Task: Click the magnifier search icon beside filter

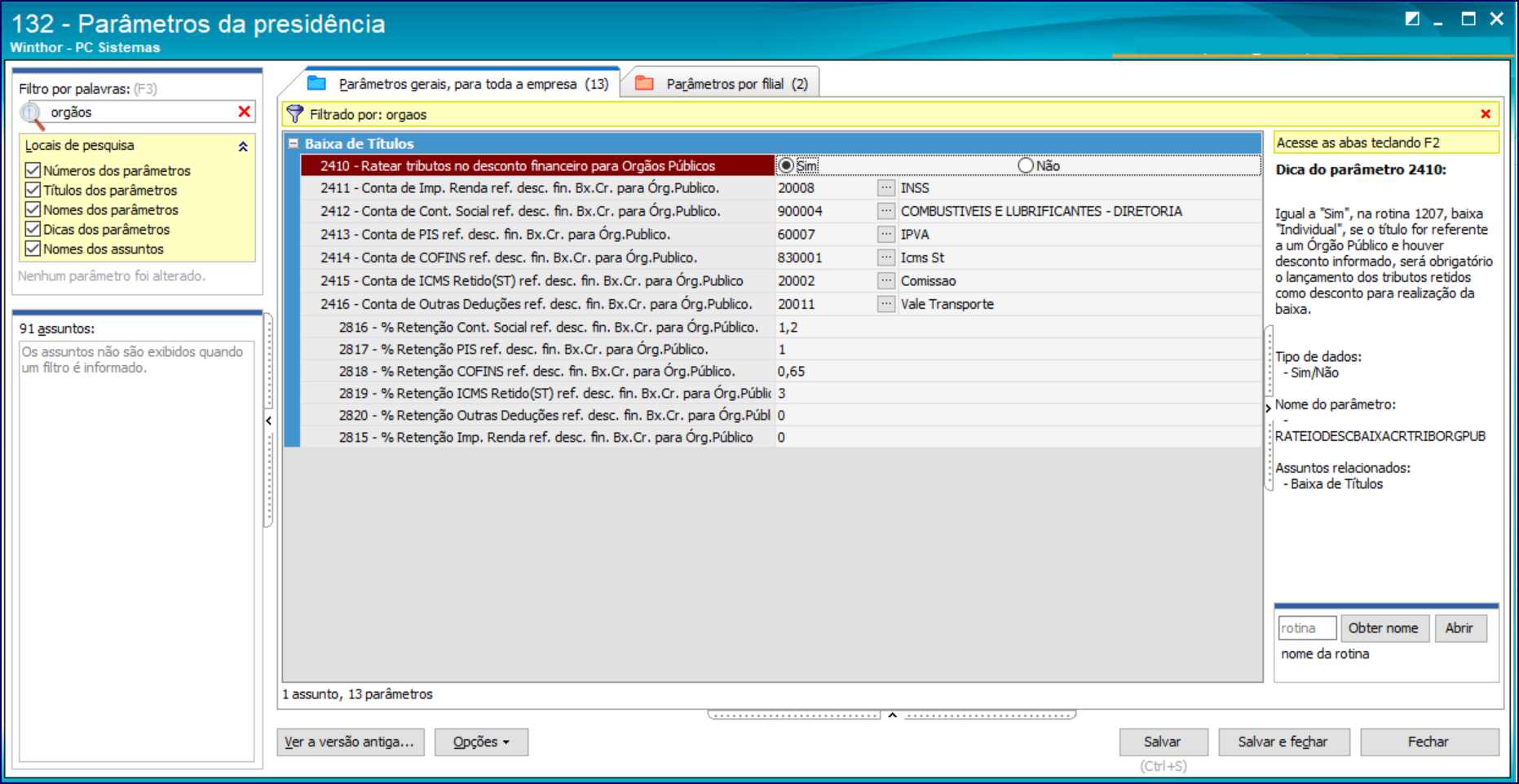Action: (31, 112)
